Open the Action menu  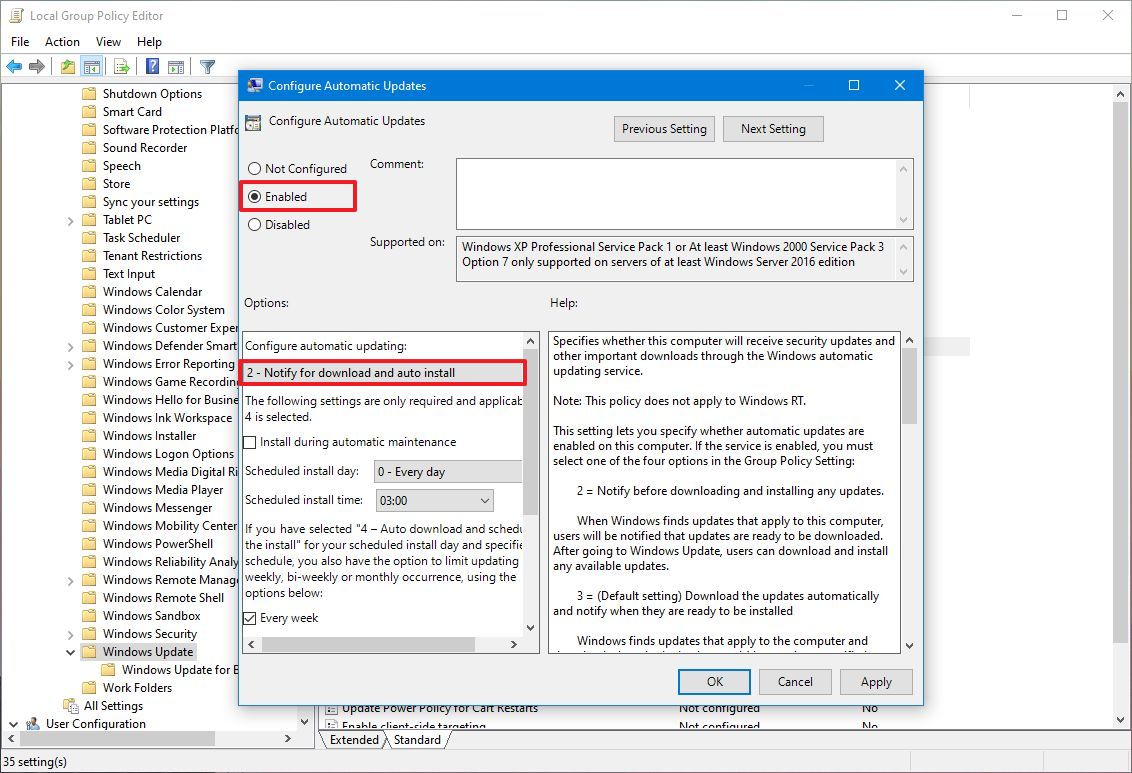tap(62, 42)
